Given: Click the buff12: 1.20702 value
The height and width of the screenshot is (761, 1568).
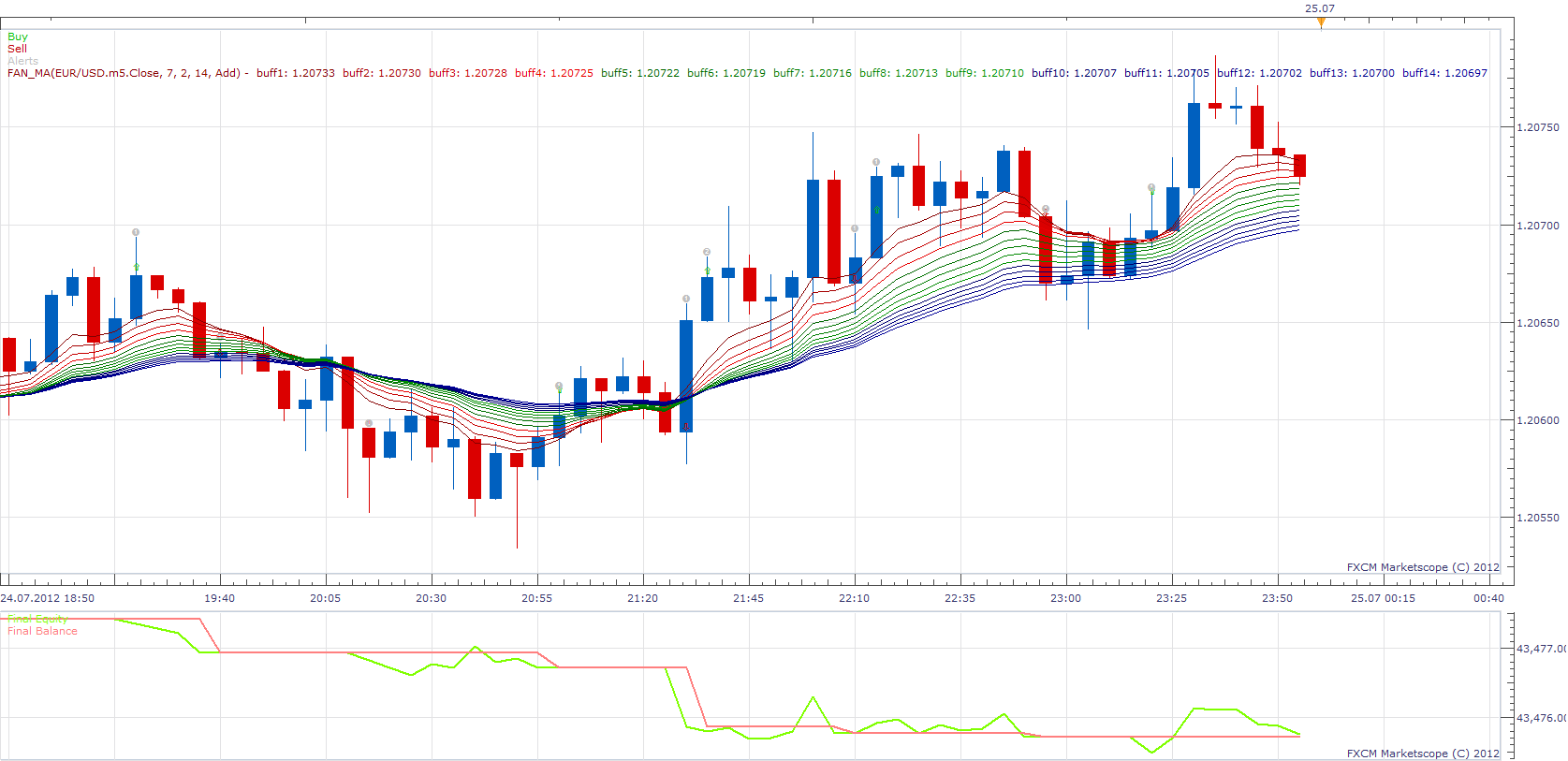Looking at the screenshot, I should point(1259,73).
